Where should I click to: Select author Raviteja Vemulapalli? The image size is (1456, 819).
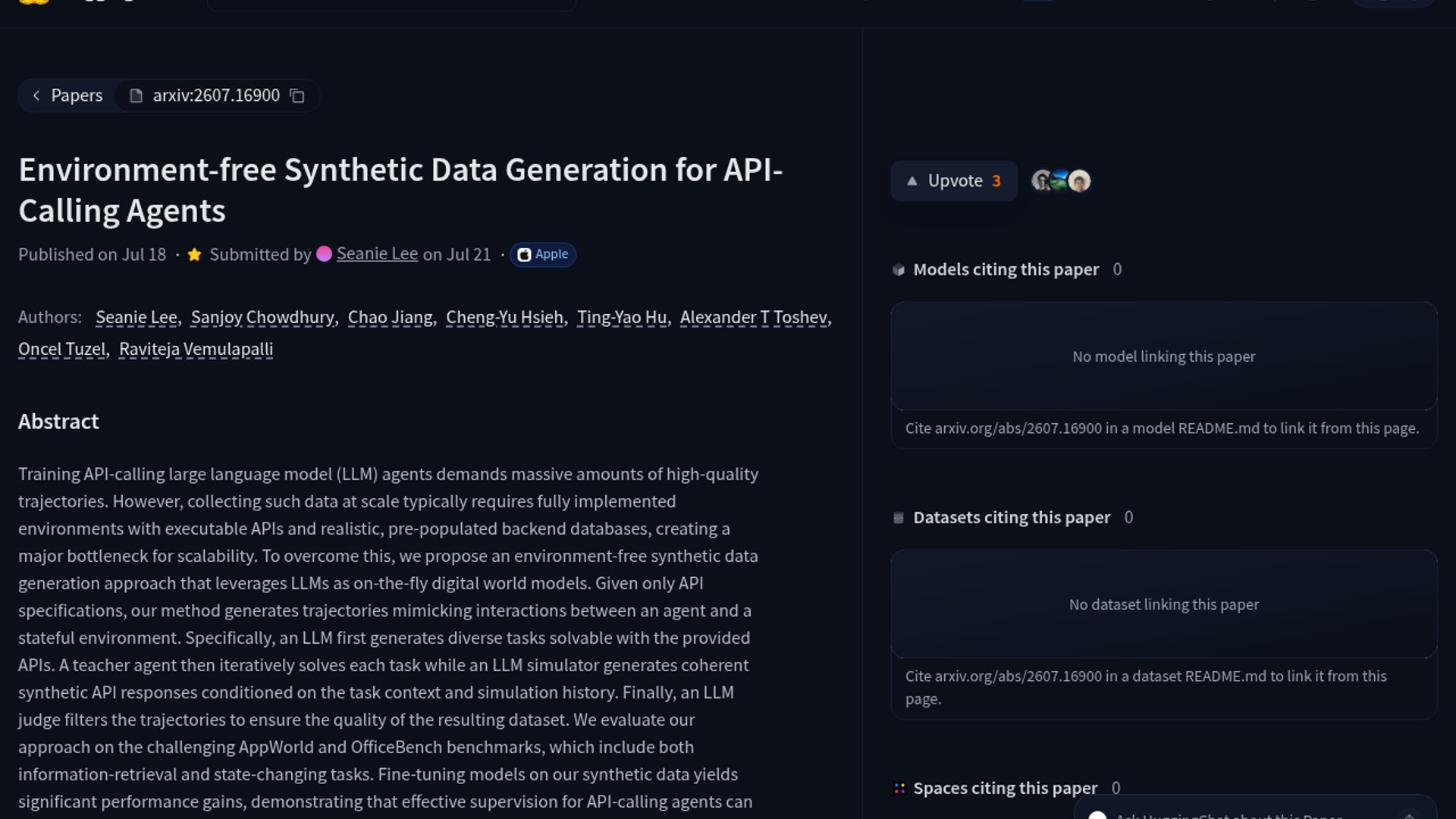tap(196, 349)
